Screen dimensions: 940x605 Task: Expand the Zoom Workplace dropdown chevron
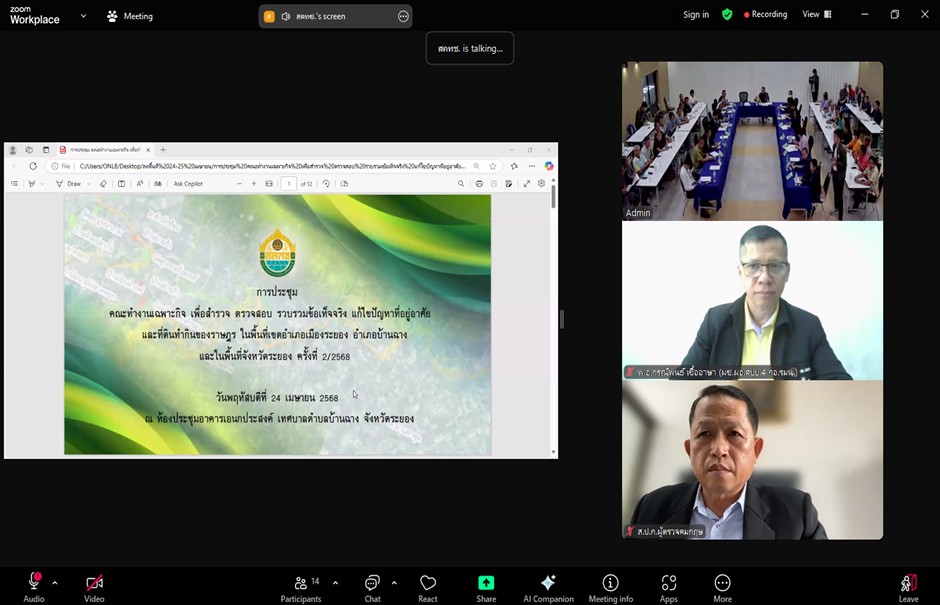[83, 16]
